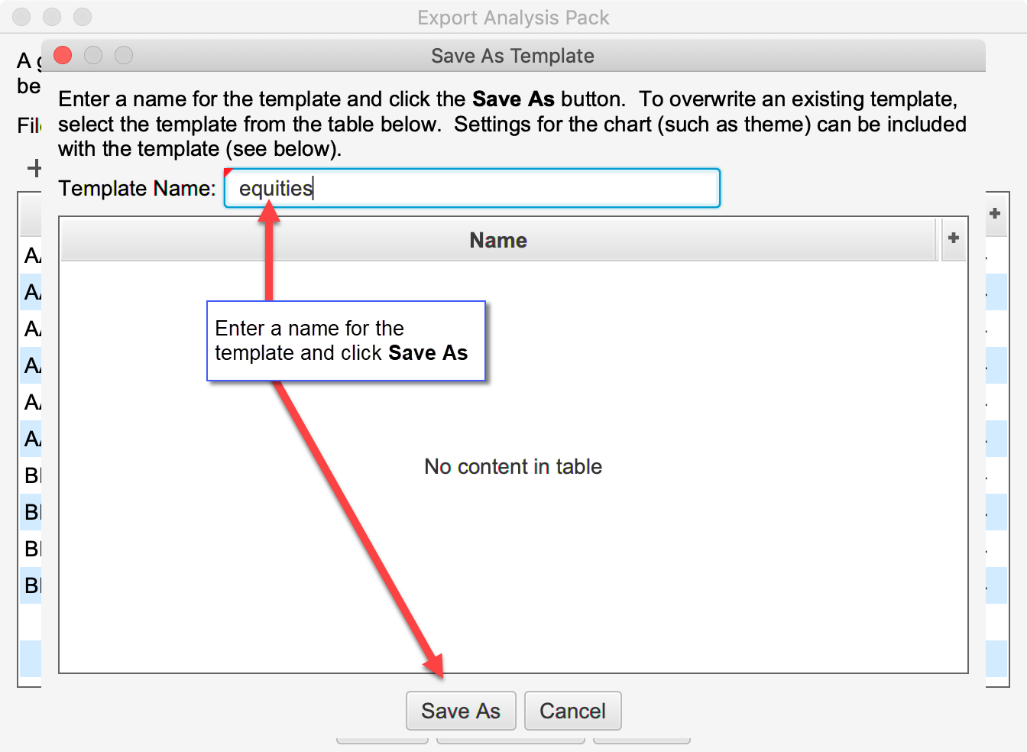Click plus icon on background table's right edge
Screen dimensions: 1027x752
coord(995,213)
